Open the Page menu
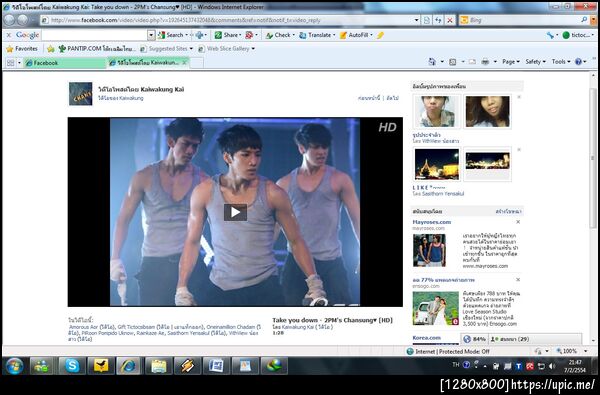This screenshot has width=600, height=395. pyautogui.click(x=511, y=62)
